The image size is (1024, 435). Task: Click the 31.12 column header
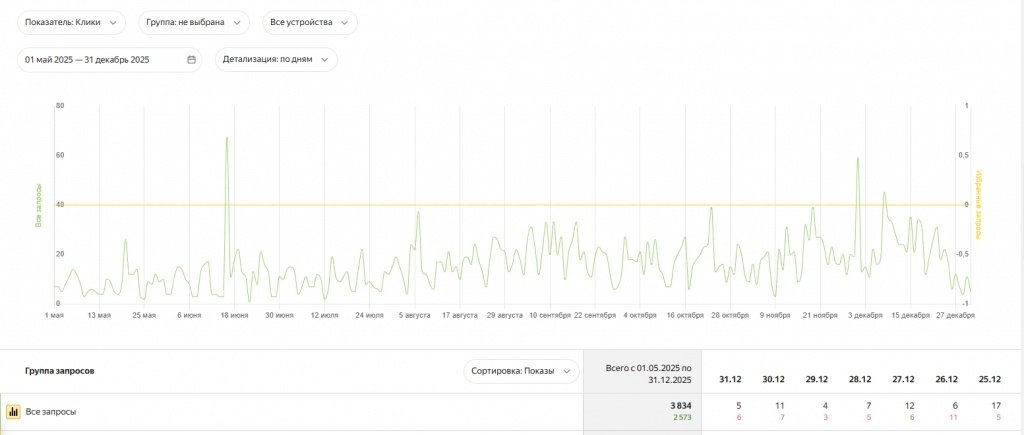[730, 379]
